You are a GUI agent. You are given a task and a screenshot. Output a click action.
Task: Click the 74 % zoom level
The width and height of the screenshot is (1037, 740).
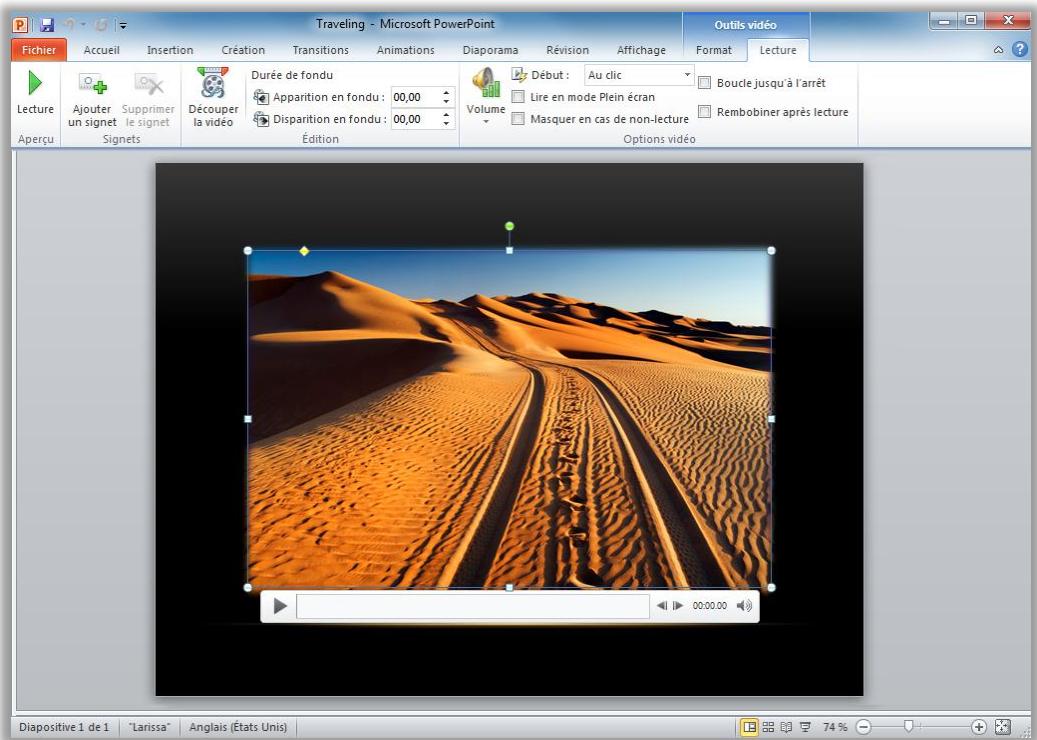[x=835, y=727]
